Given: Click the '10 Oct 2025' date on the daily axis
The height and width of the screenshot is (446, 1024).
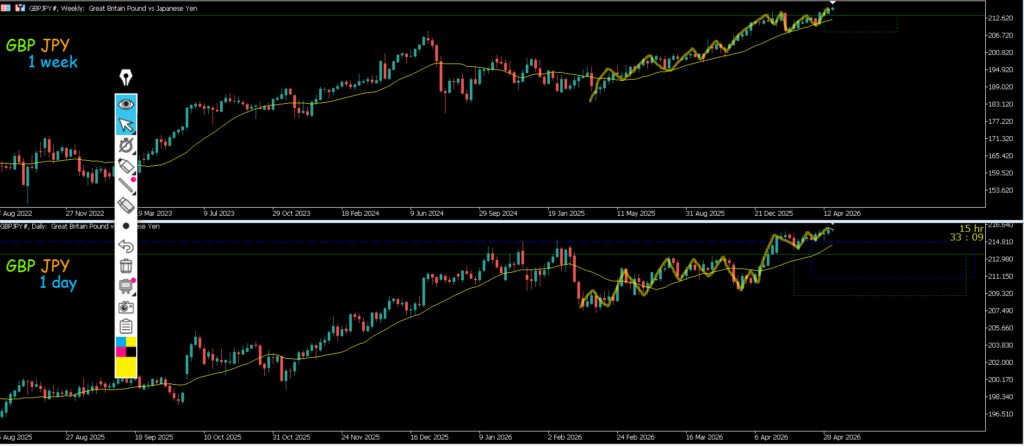Looking at the screenshot, I should pos(223,437).
